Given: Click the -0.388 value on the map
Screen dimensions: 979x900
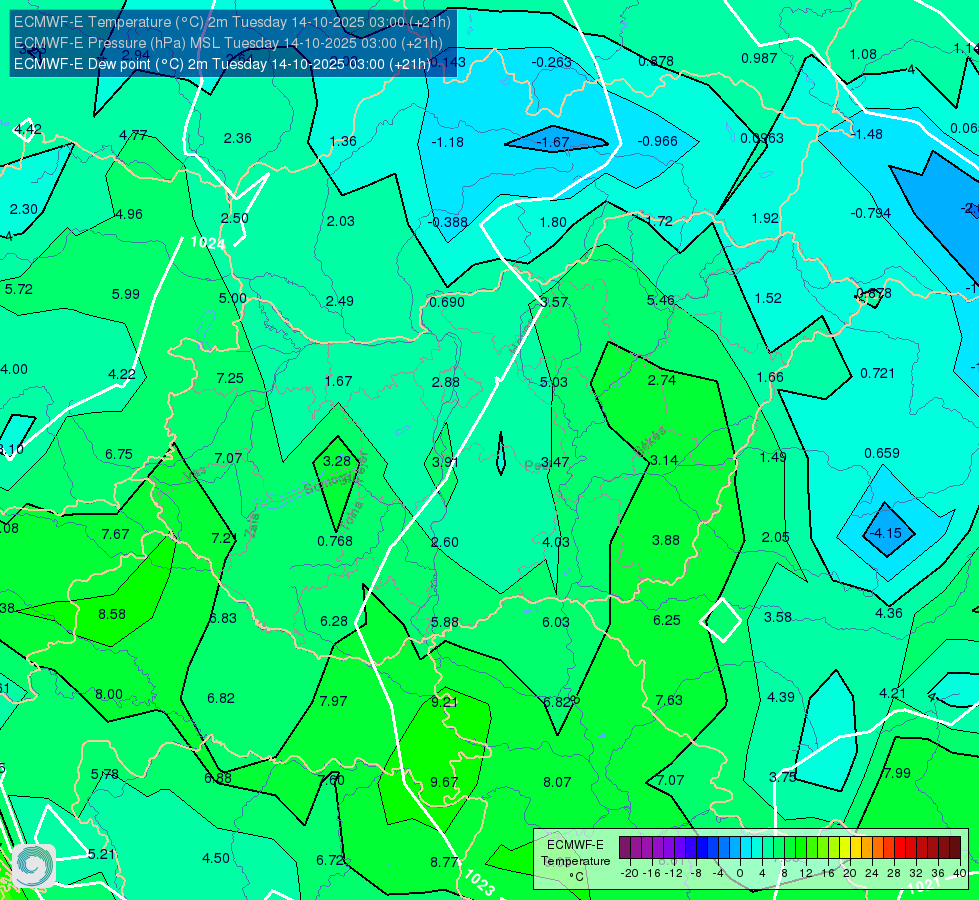Looking at the screenshot, I should [x=448, y=222].
